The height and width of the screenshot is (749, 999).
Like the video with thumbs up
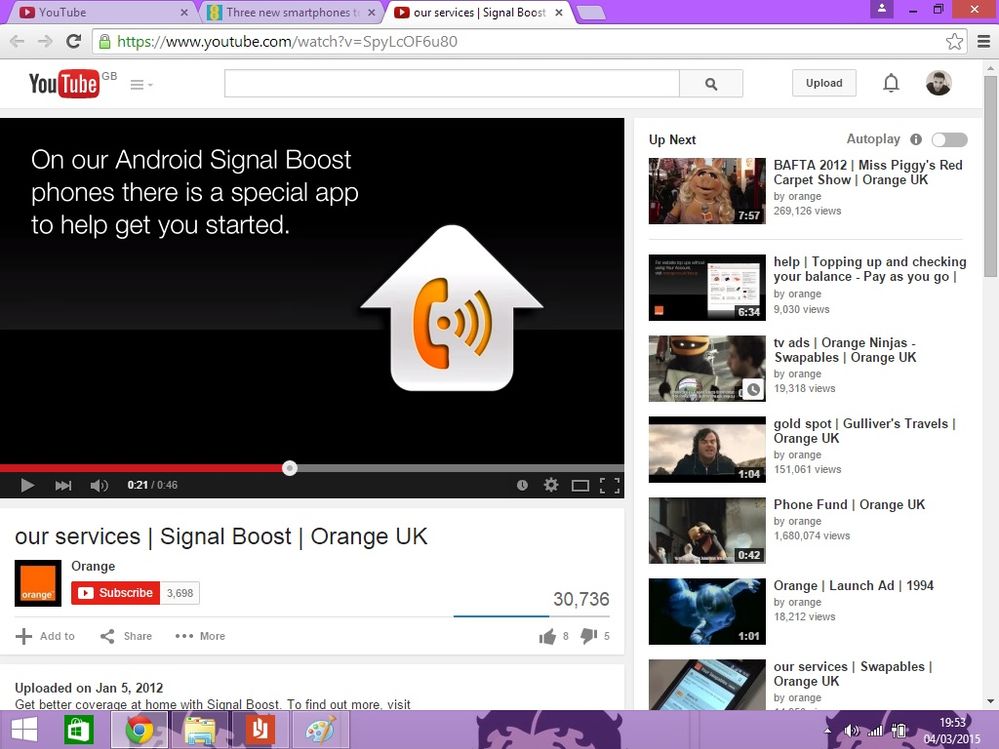click(x=548, y=636)
